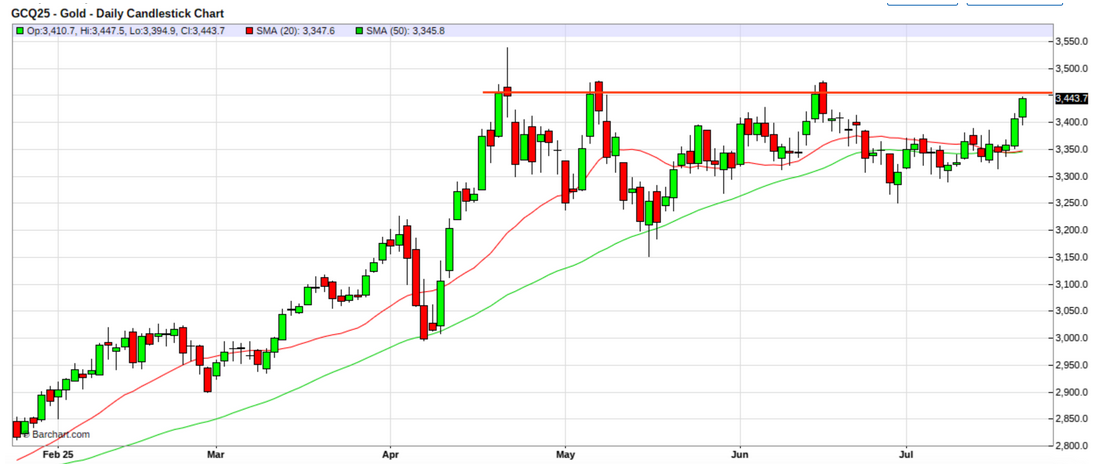Image resolution: width=1094 pixels, height=468 pixels.
Task: Click the 2,800.0 price axis label
Action: tap(1071, 446)
